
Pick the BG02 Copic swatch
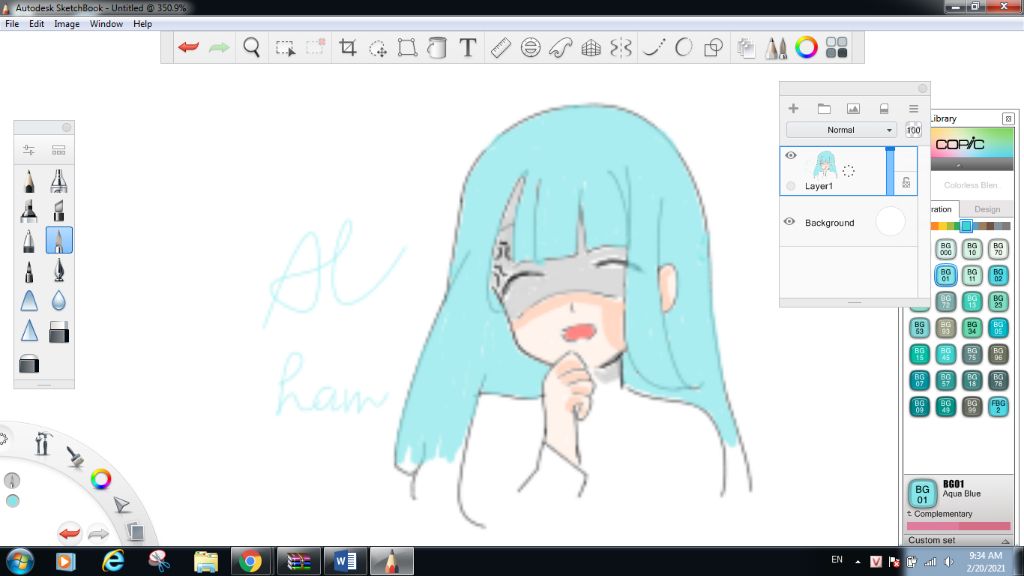(998, 275)
